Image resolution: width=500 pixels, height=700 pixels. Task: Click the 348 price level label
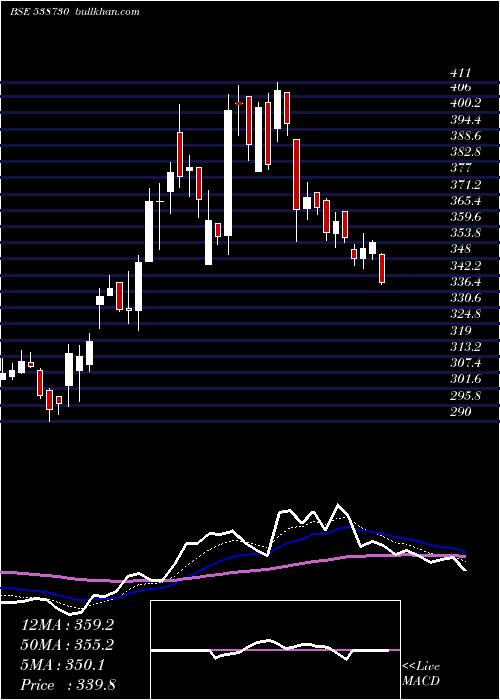coord(461,249)
